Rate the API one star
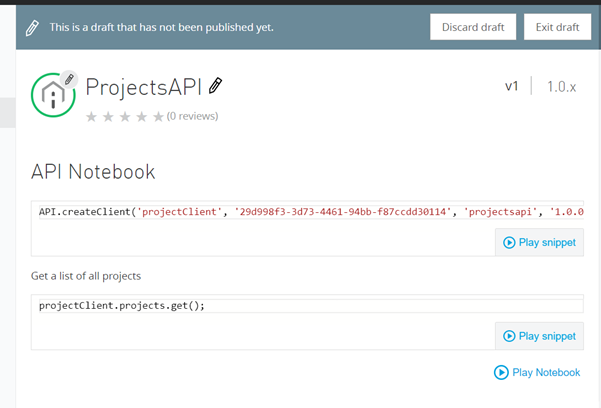Image resolution: width=601 pixels, height=408 pixels. tap(92, 117)
